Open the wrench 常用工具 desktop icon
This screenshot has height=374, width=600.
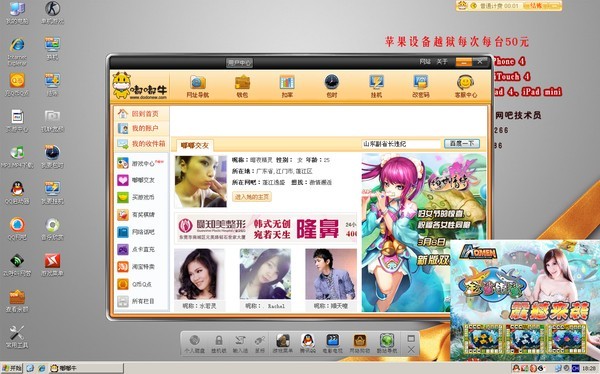[17, 337]
